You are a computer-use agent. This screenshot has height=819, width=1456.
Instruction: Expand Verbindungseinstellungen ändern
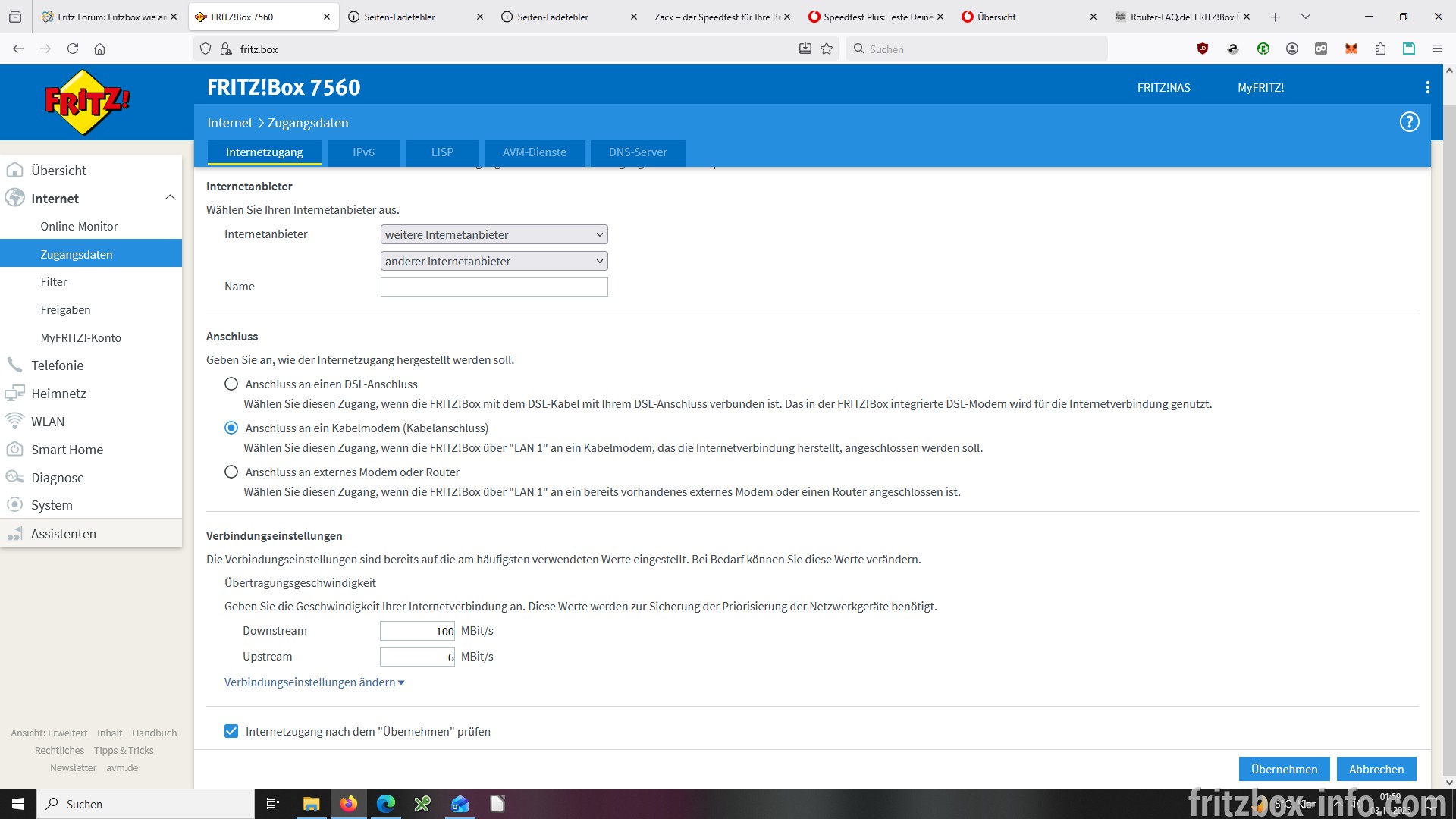pyautogui.click(x=314, y=682)
